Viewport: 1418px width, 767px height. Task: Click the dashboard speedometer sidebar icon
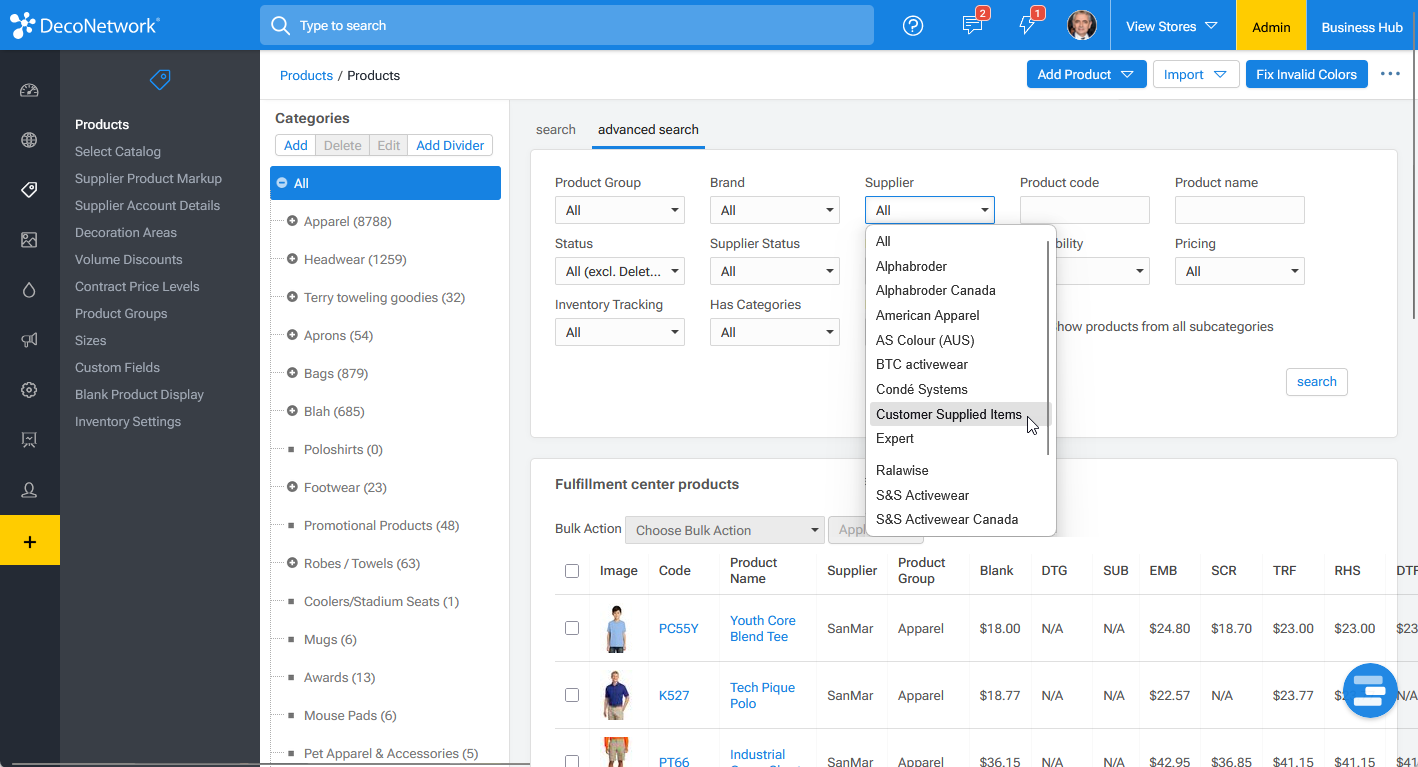coord(29,91)
